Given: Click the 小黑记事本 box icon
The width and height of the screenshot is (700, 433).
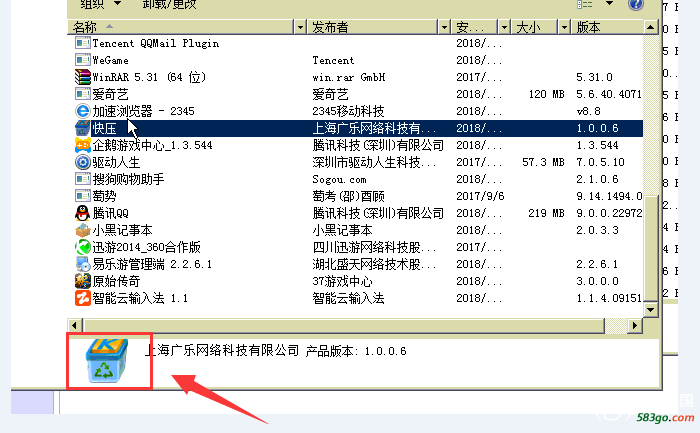Looking at the screenshot, I should 83,230.
